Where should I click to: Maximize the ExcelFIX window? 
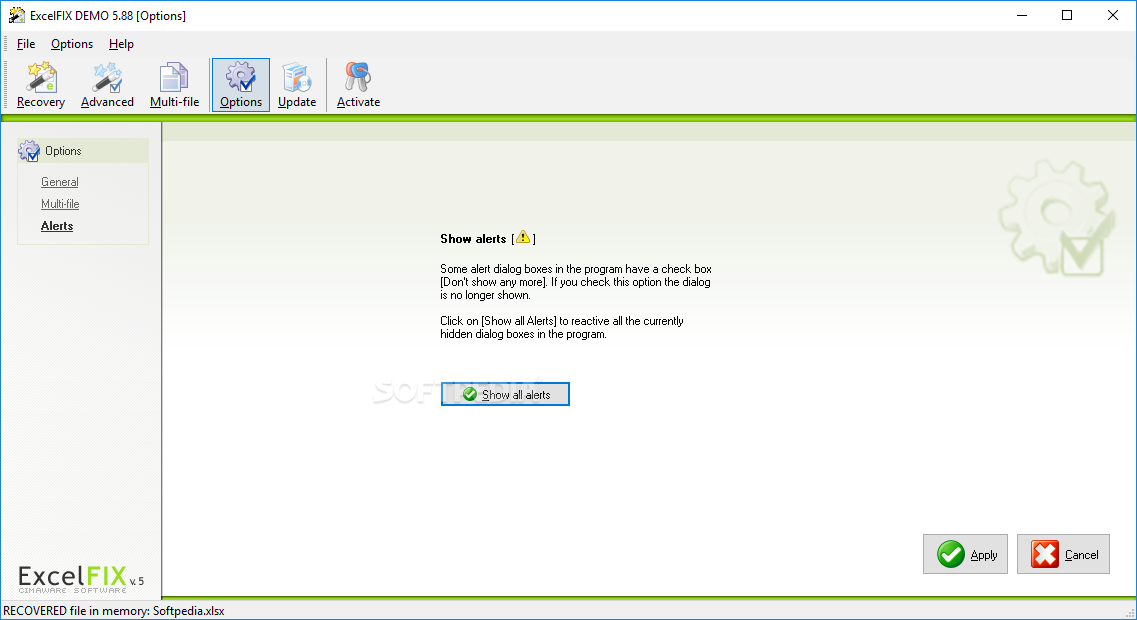pos(1067,15)
